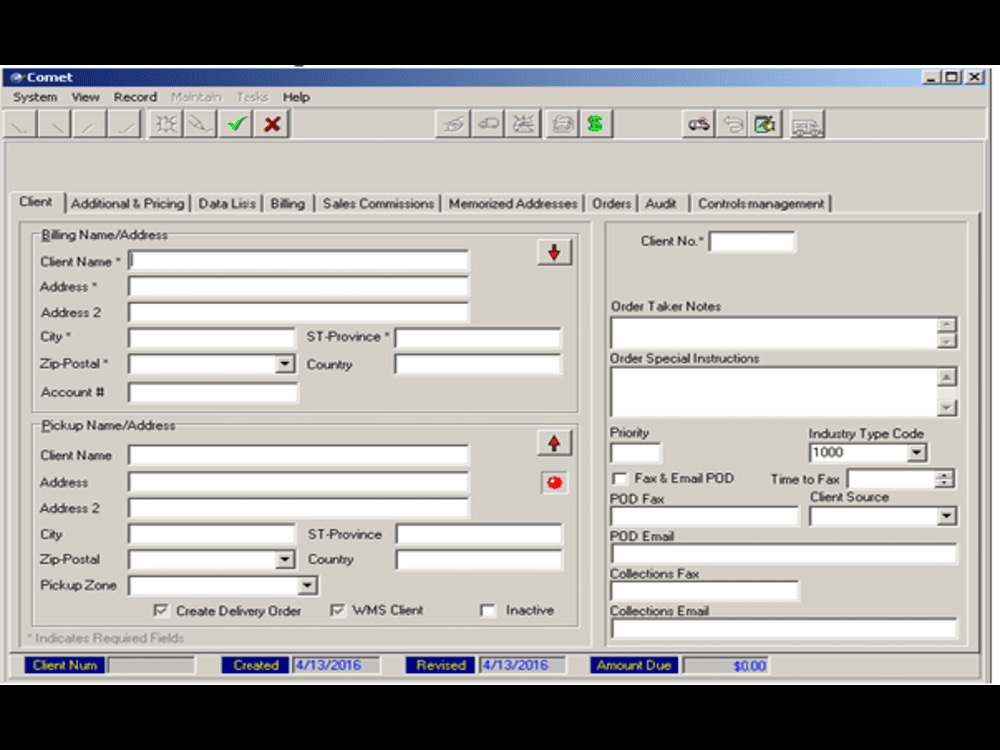Click the leftmost first-record navigation arrow icon
This screenshot has height=750, width=1000.
(20, 124)
